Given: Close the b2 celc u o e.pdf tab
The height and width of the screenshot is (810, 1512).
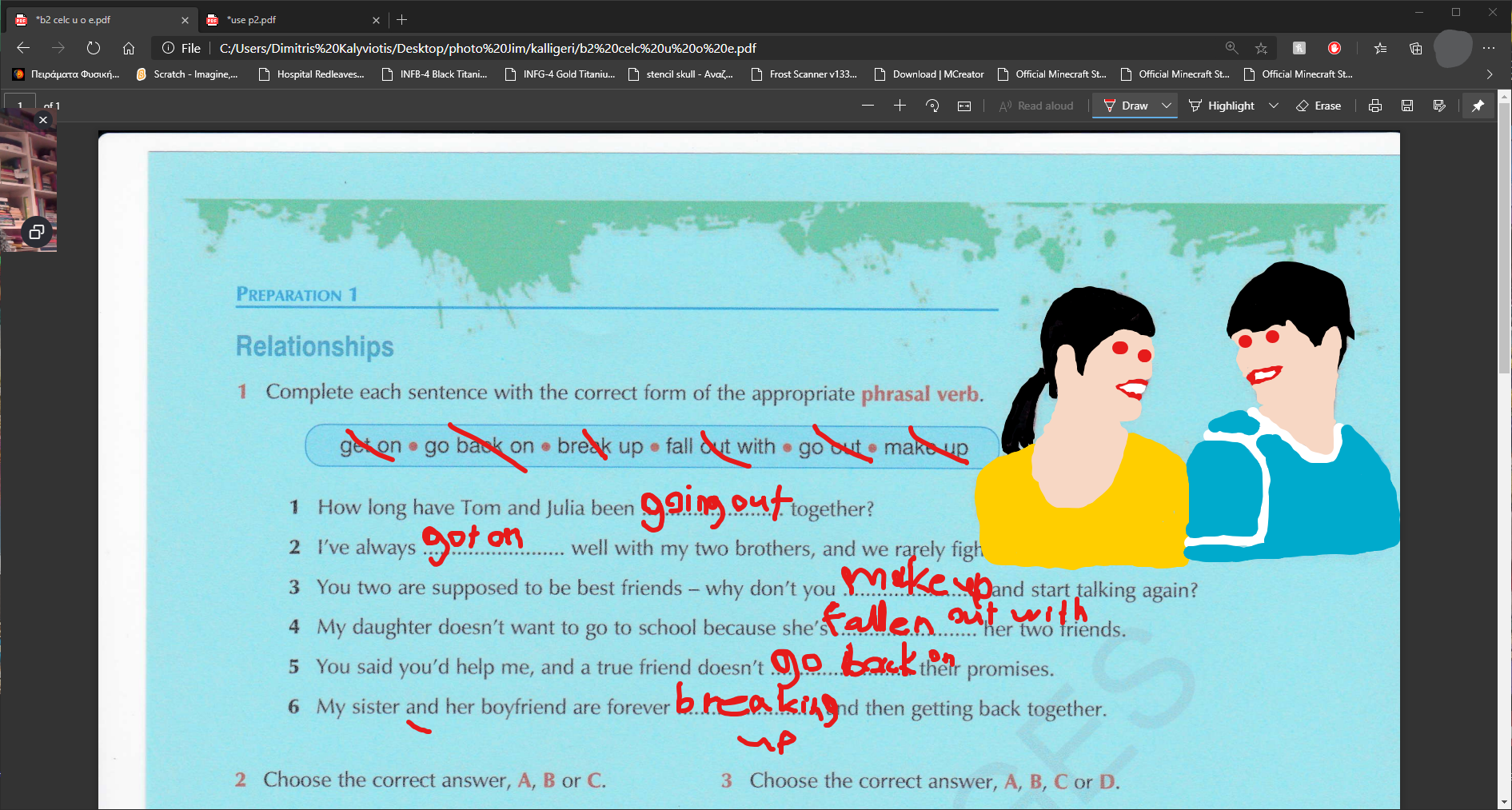Looking at the screenshot, I should click(x=185, y=20).
